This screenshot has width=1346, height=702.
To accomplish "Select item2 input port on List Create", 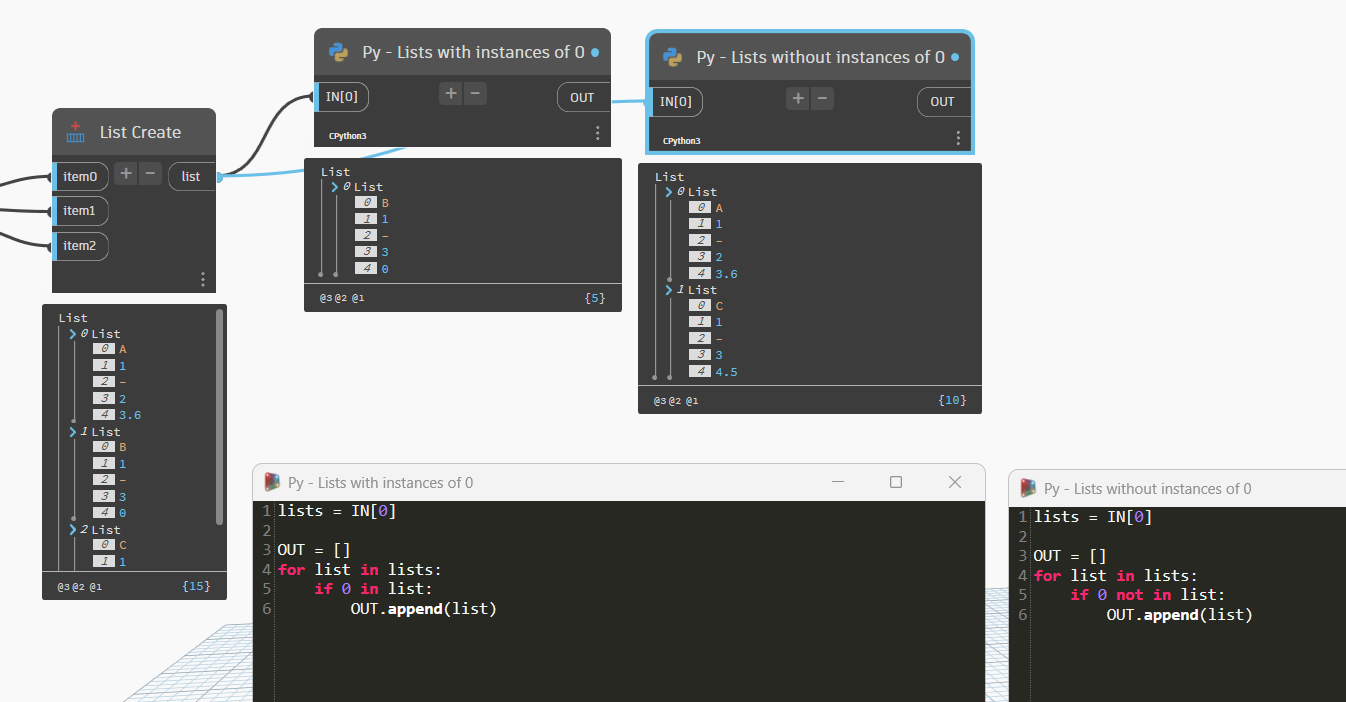I will 80,245.
